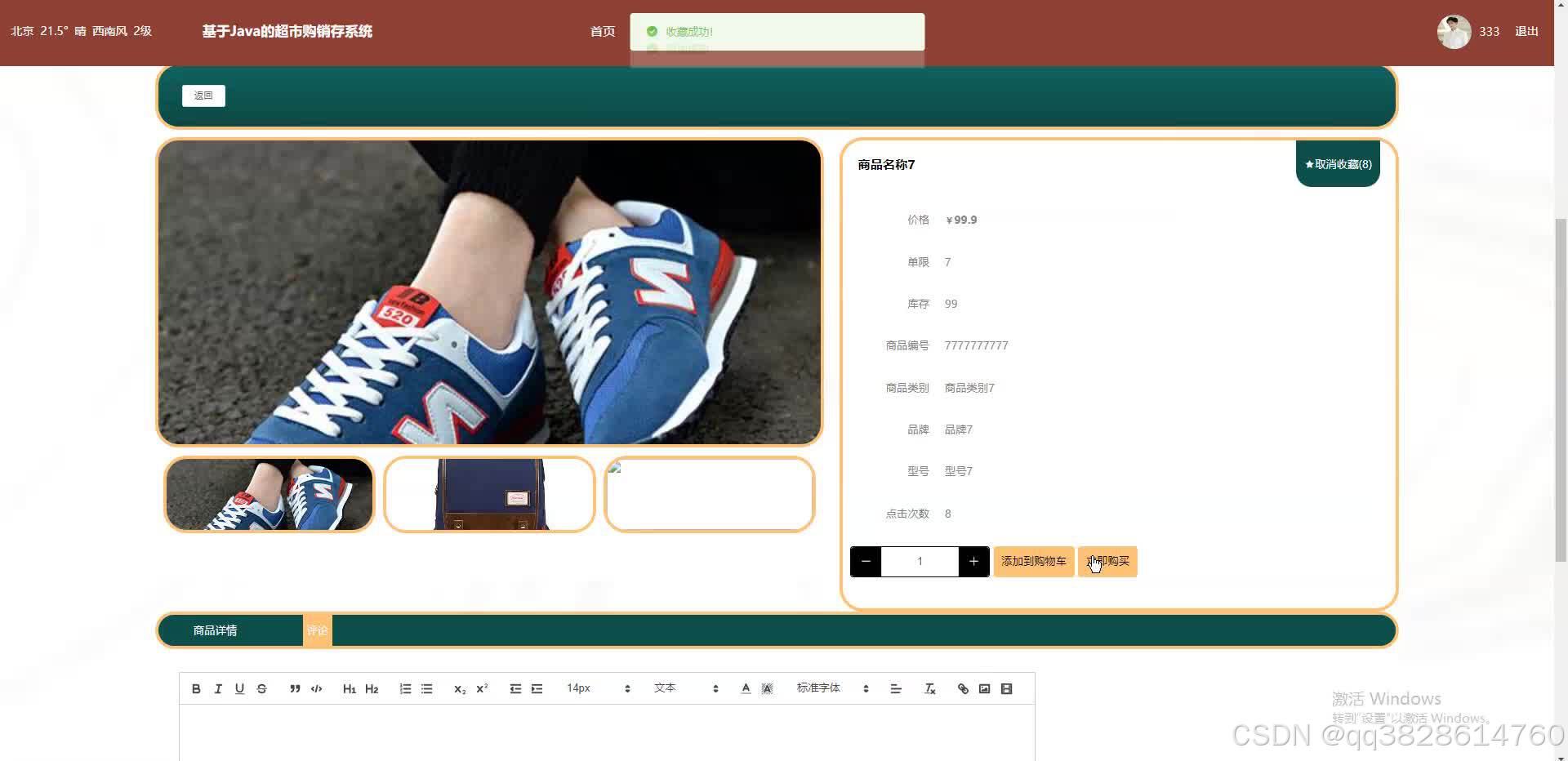Click the page vertical scrollbar
The image size is (1568, 761).
[1561, 390]
